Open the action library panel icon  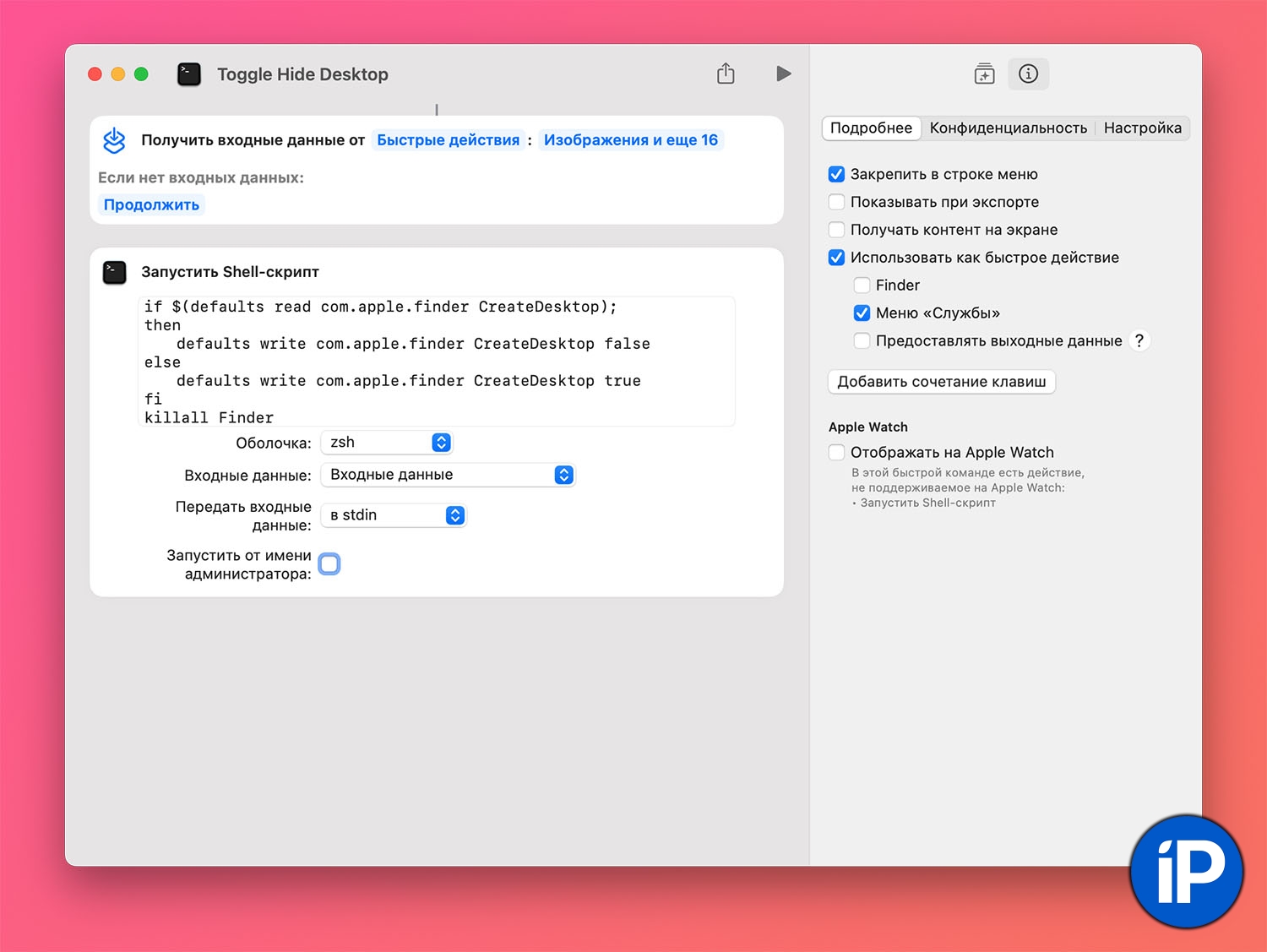tap(984, 74)
